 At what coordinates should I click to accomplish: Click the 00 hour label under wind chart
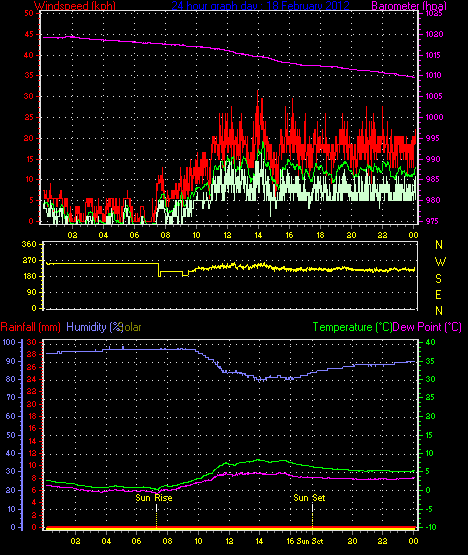[x=413, y=235]
